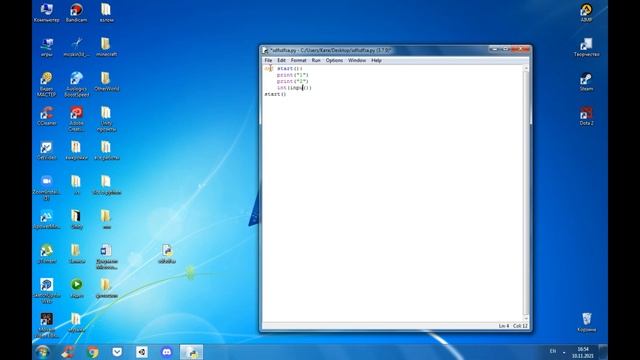This screenshot has width=640, height=360.
Task: Select the minecraft folder on desktop
Action: [106, 47]
